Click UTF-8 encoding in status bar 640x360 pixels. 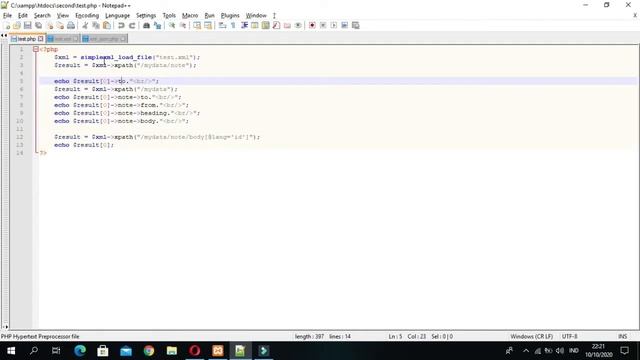tap(569, 336)
